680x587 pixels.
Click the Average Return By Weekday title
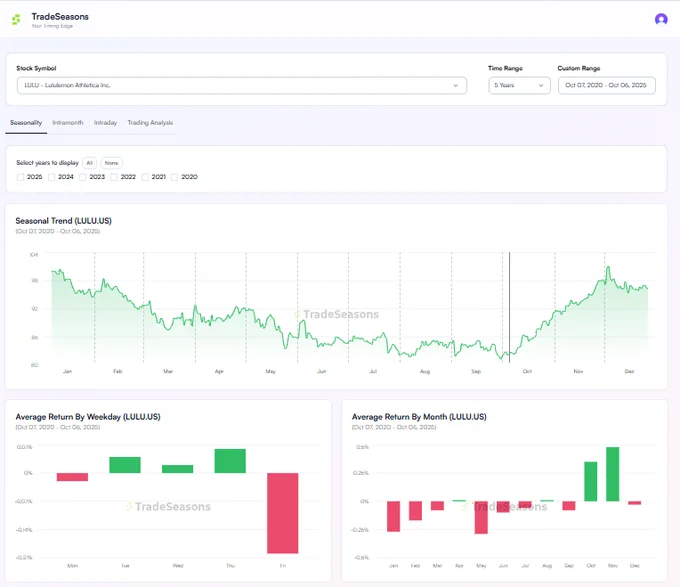coord(88,417)
